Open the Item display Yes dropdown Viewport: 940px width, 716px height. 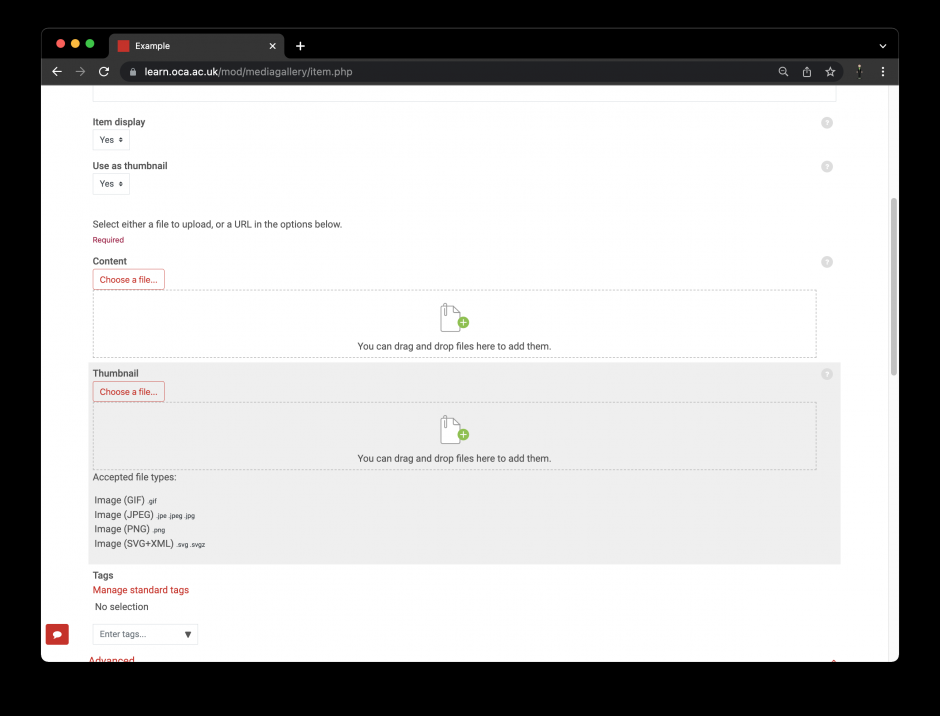110,140
